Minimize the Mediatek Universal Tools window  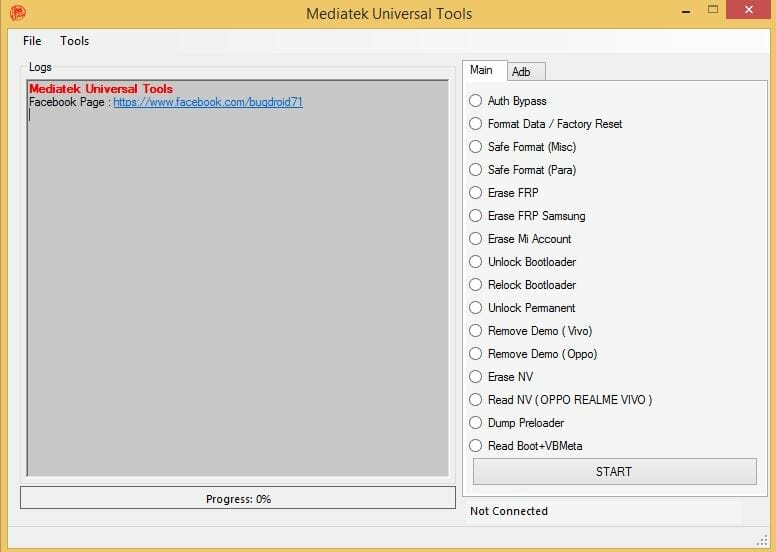(686, 10)
